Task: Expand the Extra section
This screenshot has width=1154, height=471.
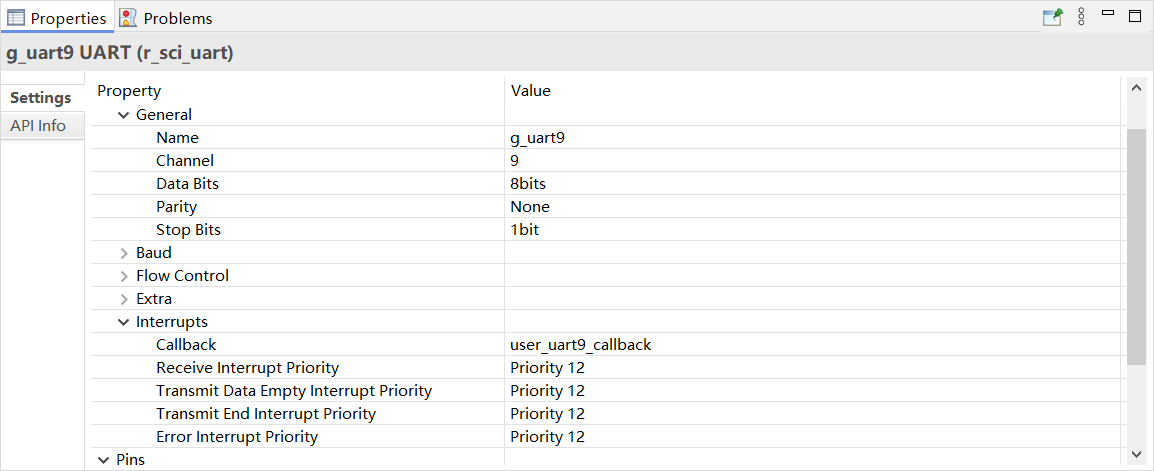Action: [124, 299]
